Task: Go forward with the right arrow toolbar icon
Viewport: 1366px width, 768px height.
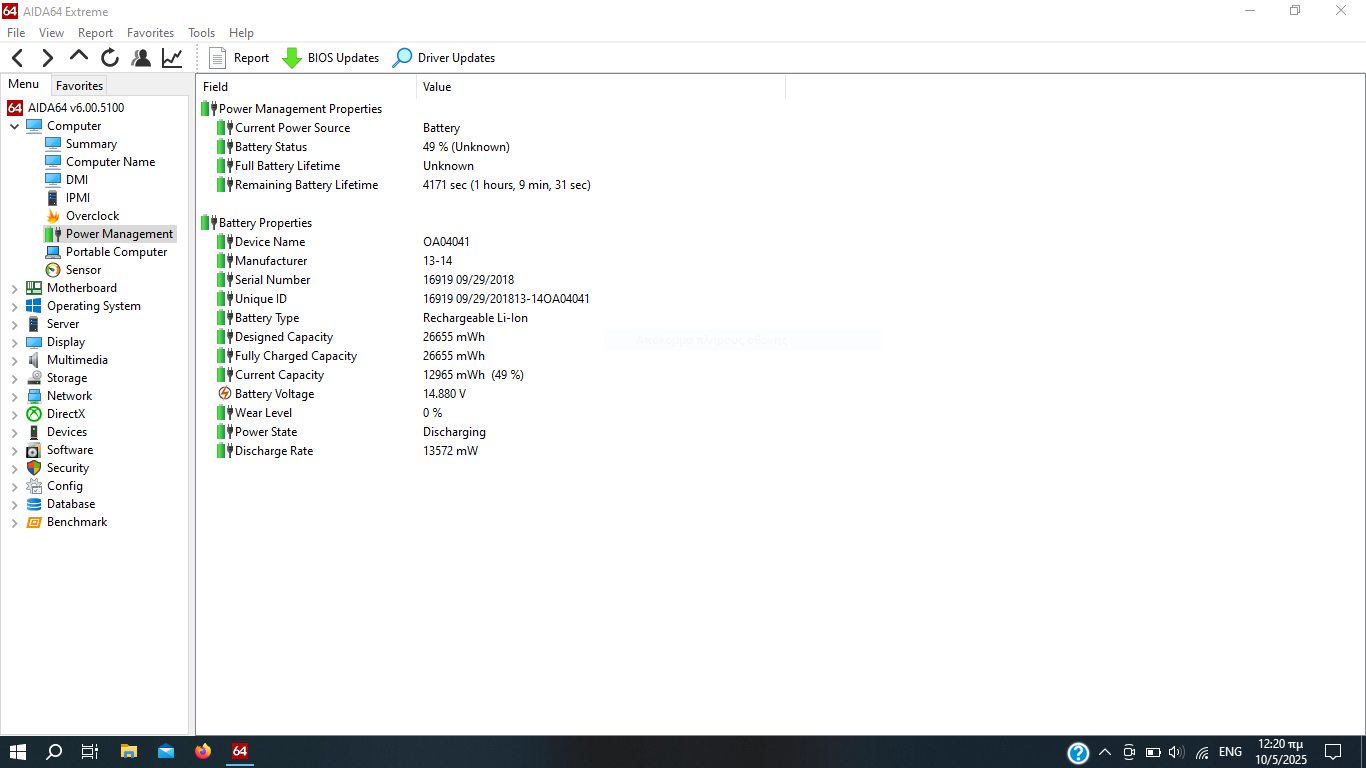Action: [x=47, y=58]
